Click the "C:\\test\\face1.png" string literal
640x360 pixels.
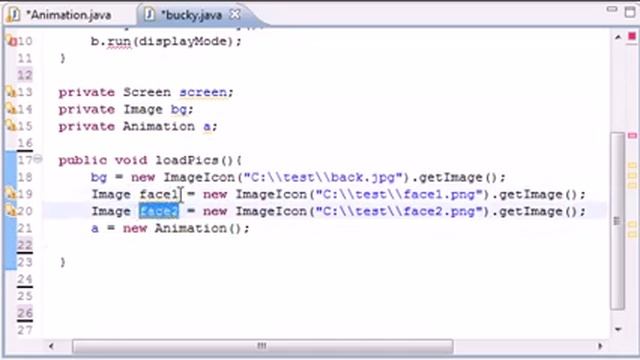point(399,194)
